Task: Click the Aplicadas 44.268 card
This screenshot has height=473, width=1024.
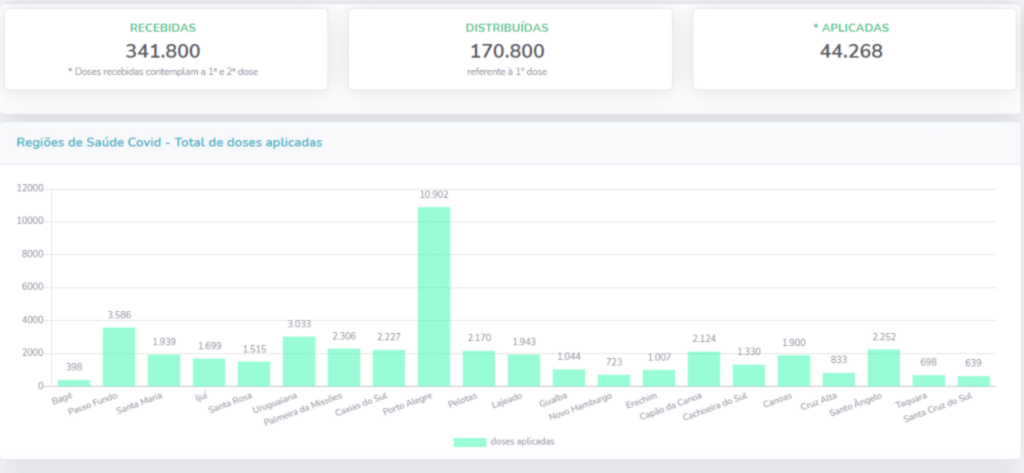Action: coord(851,50)
